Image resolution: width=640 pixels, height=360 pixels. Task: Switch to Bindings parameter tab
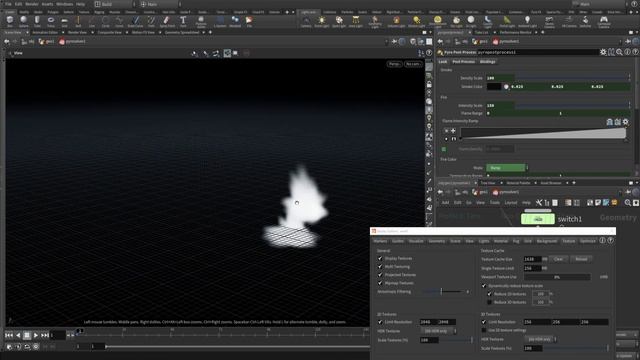(487, 62)
